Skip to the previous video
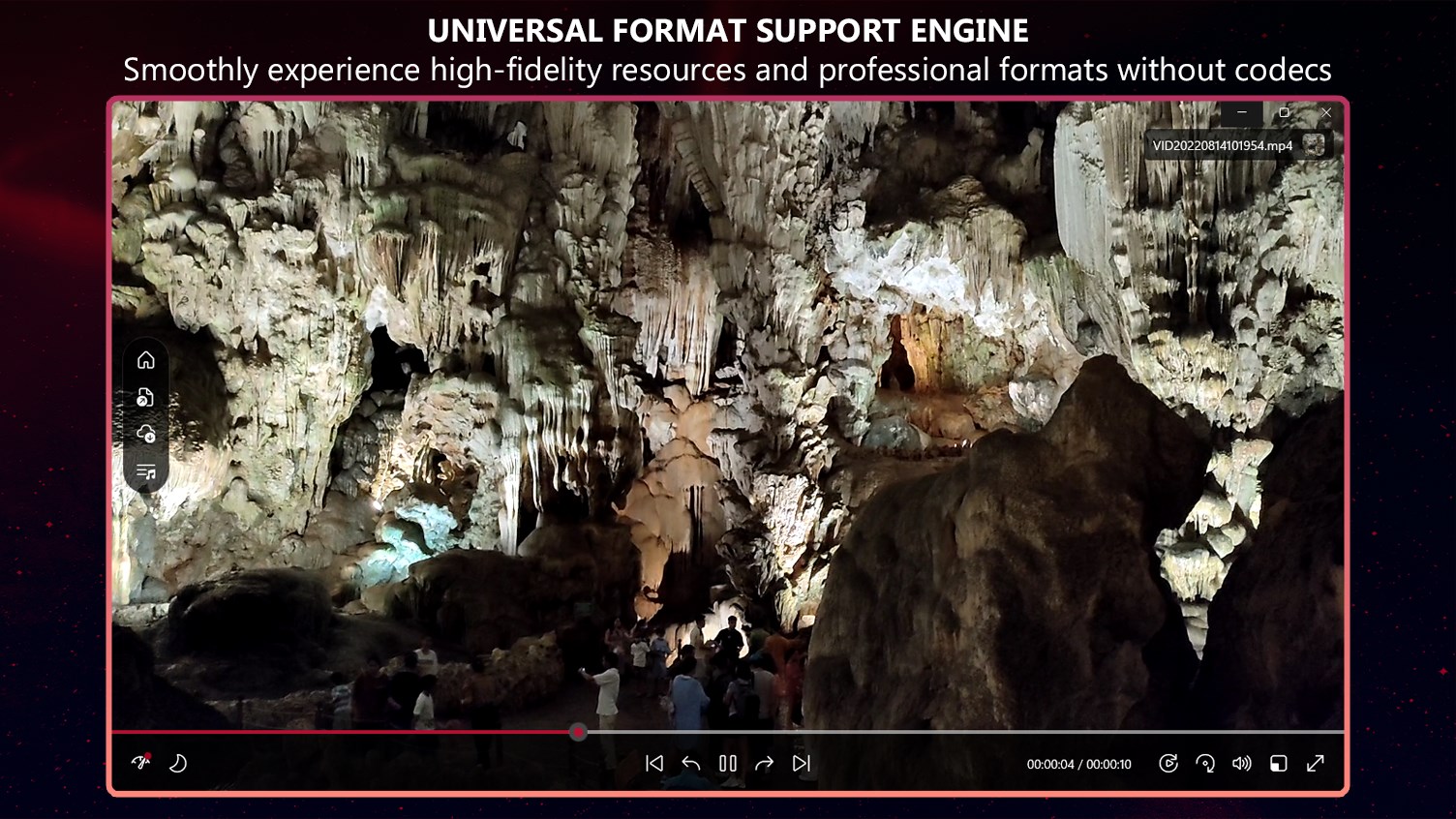Screen dimensions: 1456x819 654,763
